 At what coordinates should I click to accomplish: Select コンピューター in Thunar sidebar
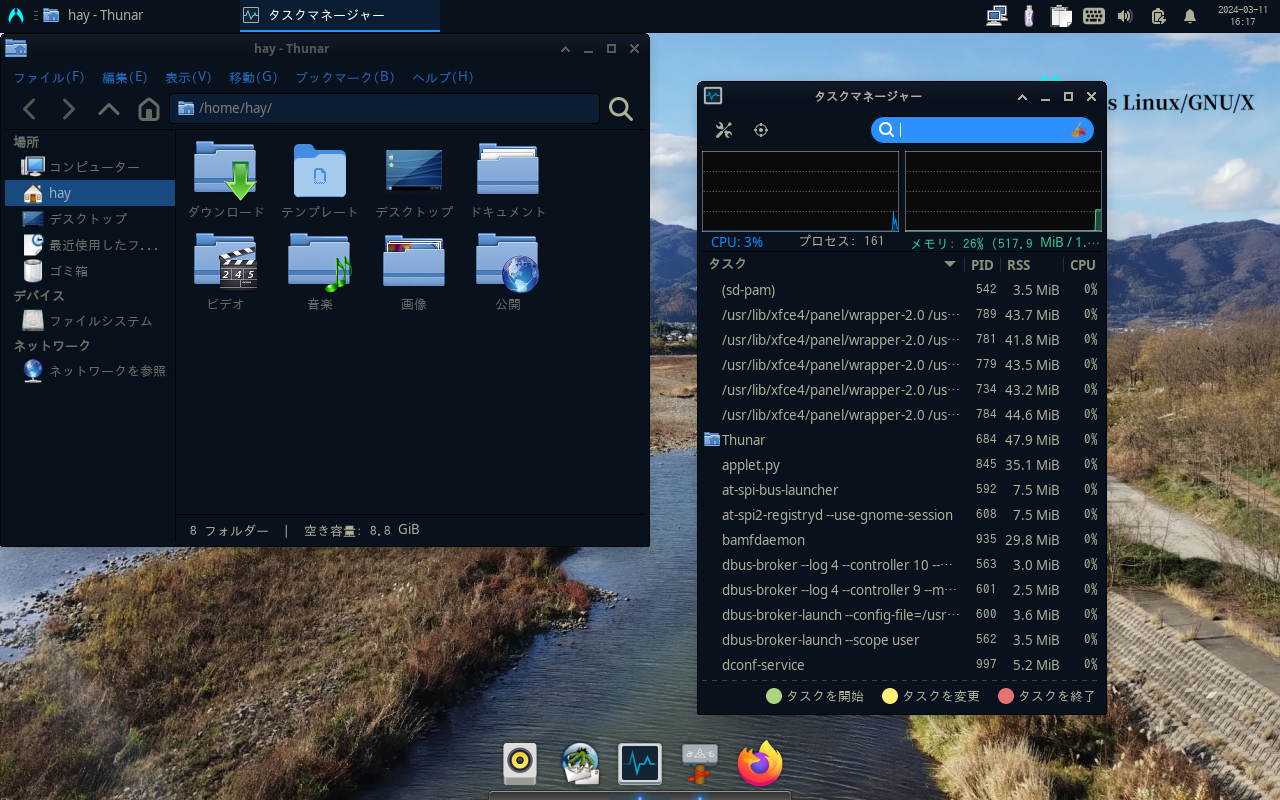90,167
